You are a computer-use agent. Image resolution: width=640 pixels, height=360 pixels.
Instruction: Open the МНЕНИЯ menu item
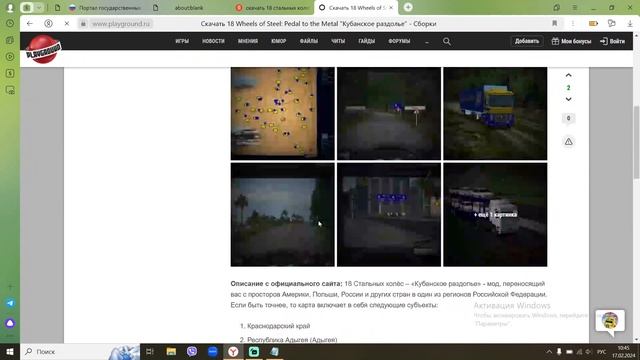pos(248,41)
